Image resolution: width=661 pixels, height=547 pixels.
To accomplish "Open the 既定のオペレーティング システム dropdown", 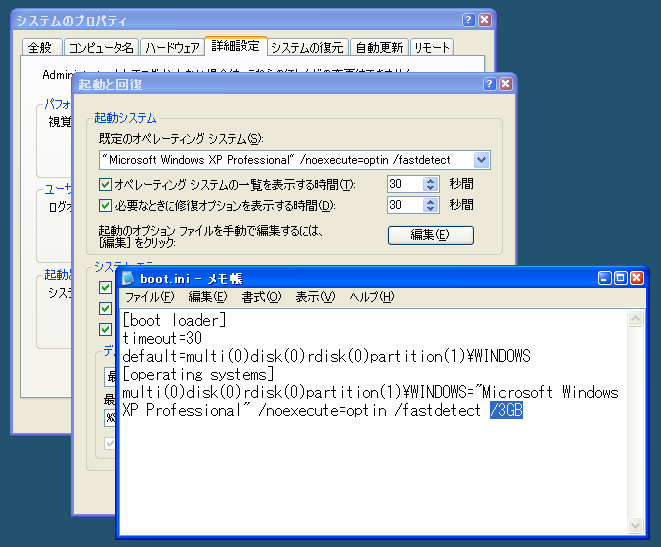I will point(481,160).
